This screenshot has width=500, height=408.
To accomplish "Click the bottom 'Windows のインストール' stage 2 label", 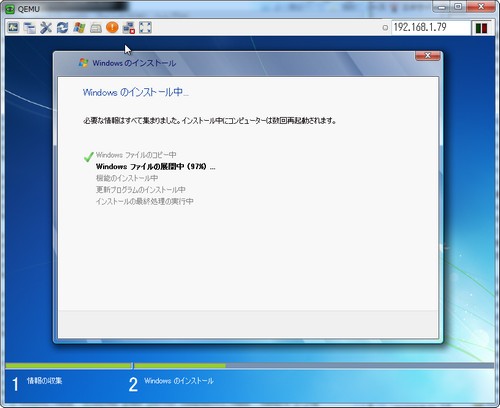I will click(179, 381).
